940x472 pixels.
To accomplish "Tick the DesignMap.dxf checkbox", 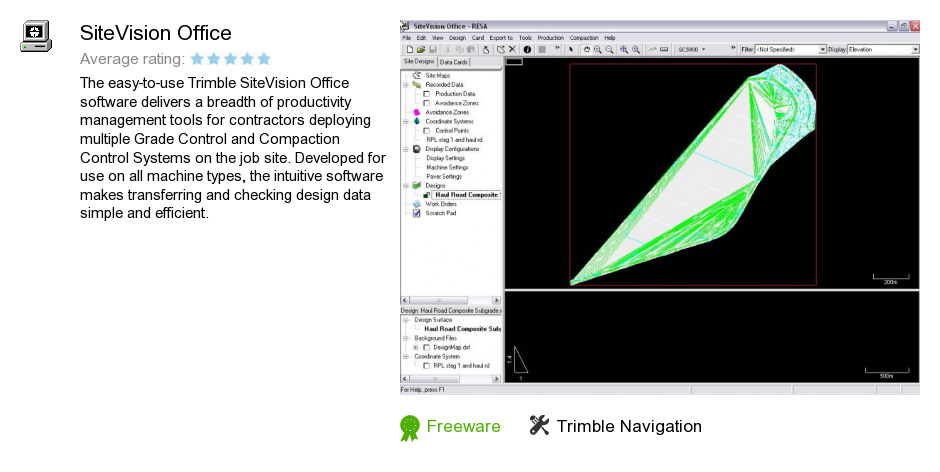I will point(426,347).
